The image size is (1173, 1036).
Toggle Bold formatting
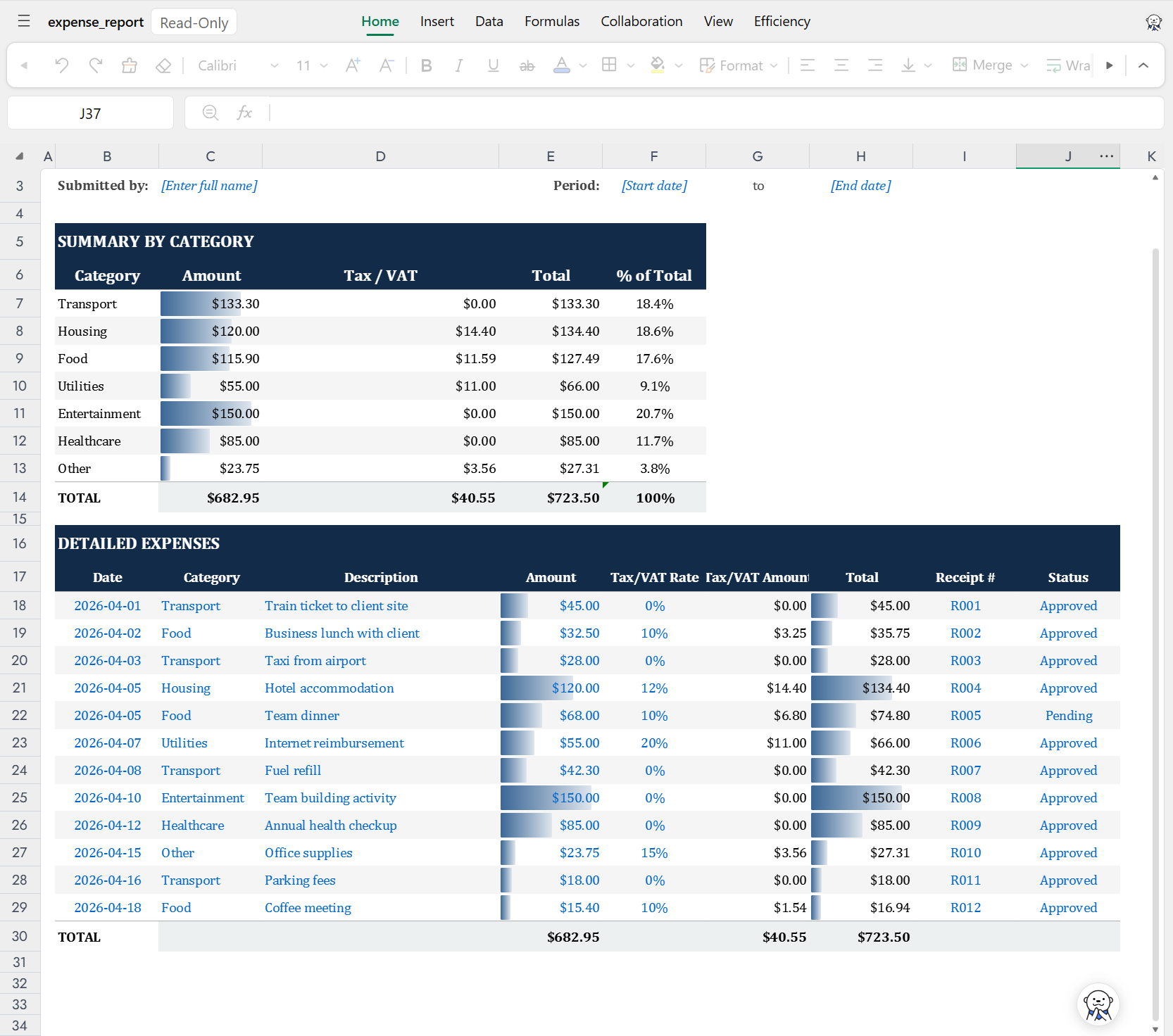(426, 65)
